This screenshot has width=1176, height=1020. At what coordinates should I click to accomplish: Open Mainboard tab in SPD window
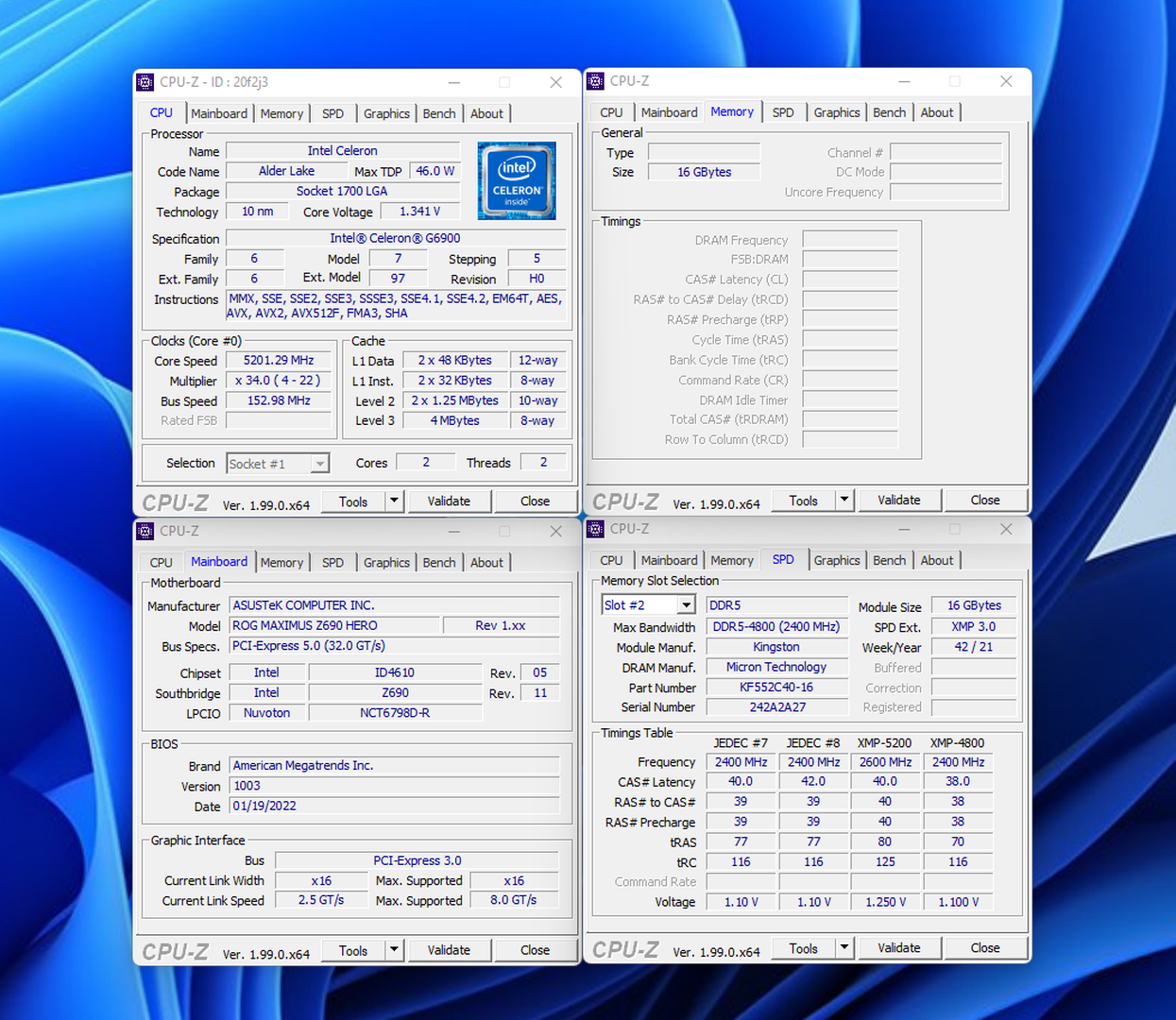point(669,560)
